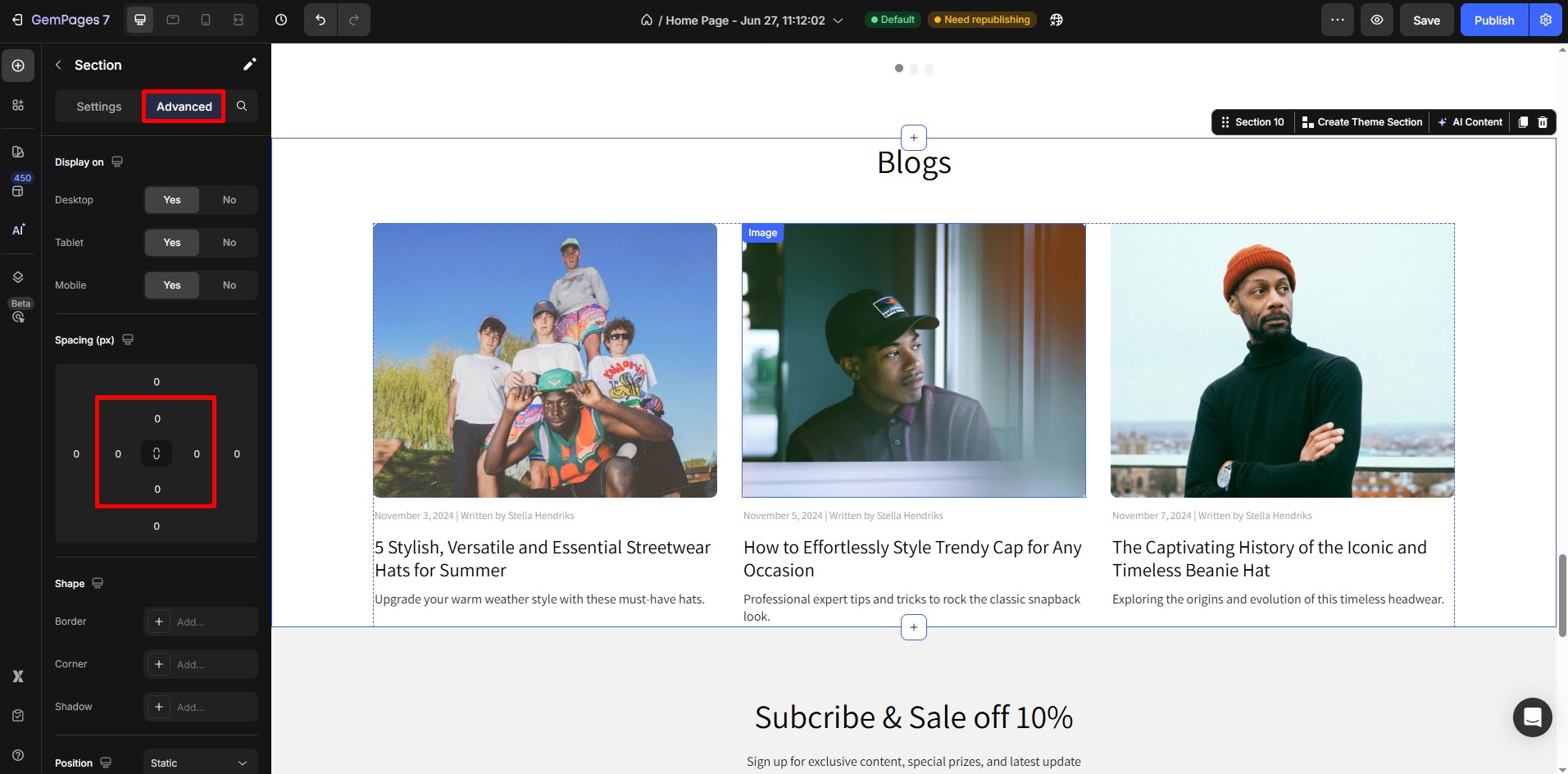The width and height of the screenshot is (1568, 774).
Task: Open version history clock icon
Action: pos(281,20)
